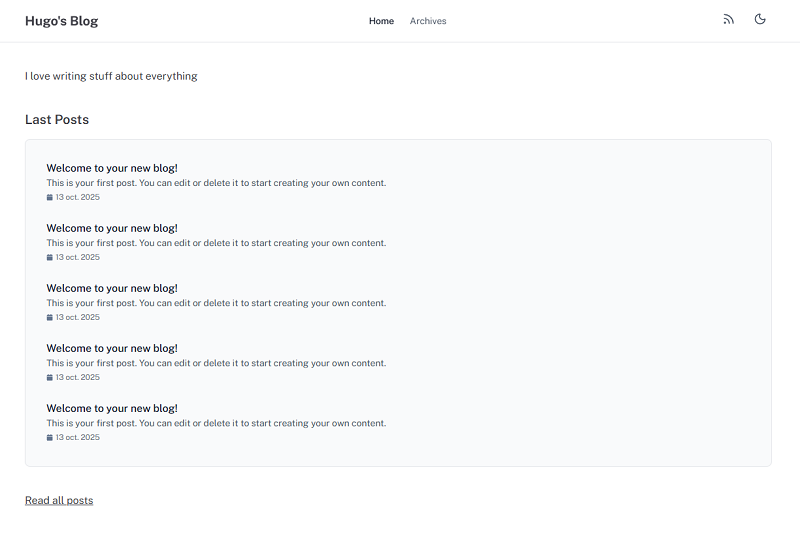Open the RSS feed icon
800x534 pixels.
click(728, 19)
